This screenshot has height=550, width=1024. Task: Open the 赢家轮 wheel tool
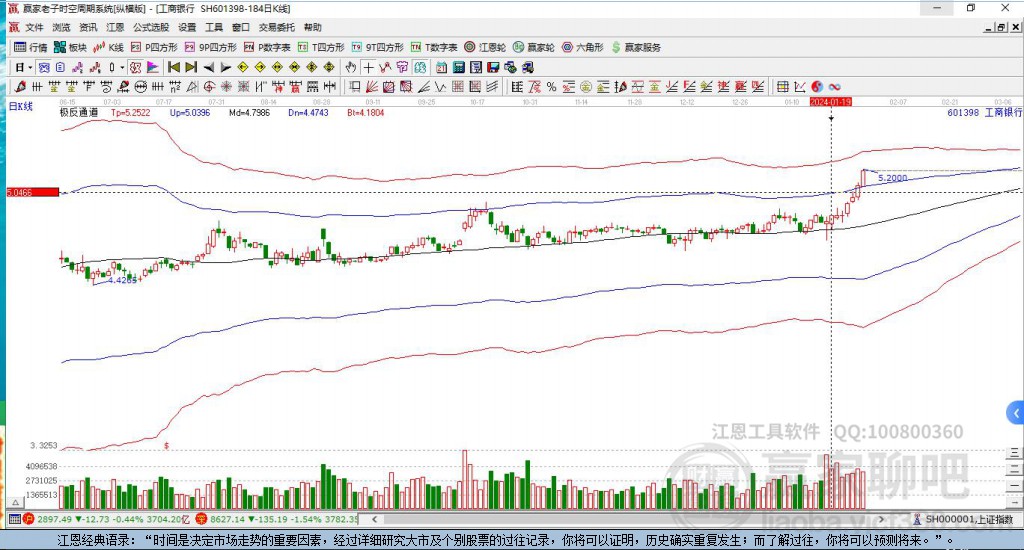pos(534,47)
